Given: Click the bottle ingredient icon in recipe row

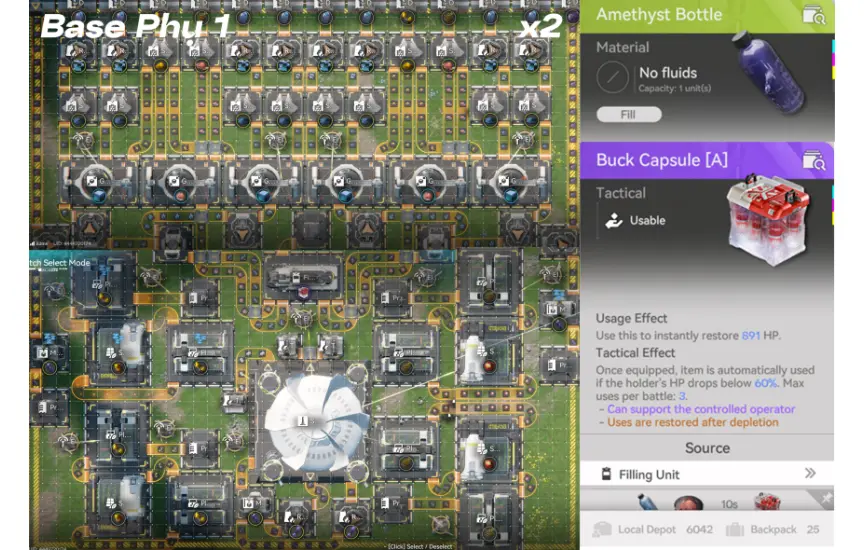Looking at the screenshot, I should pos(645,501).
